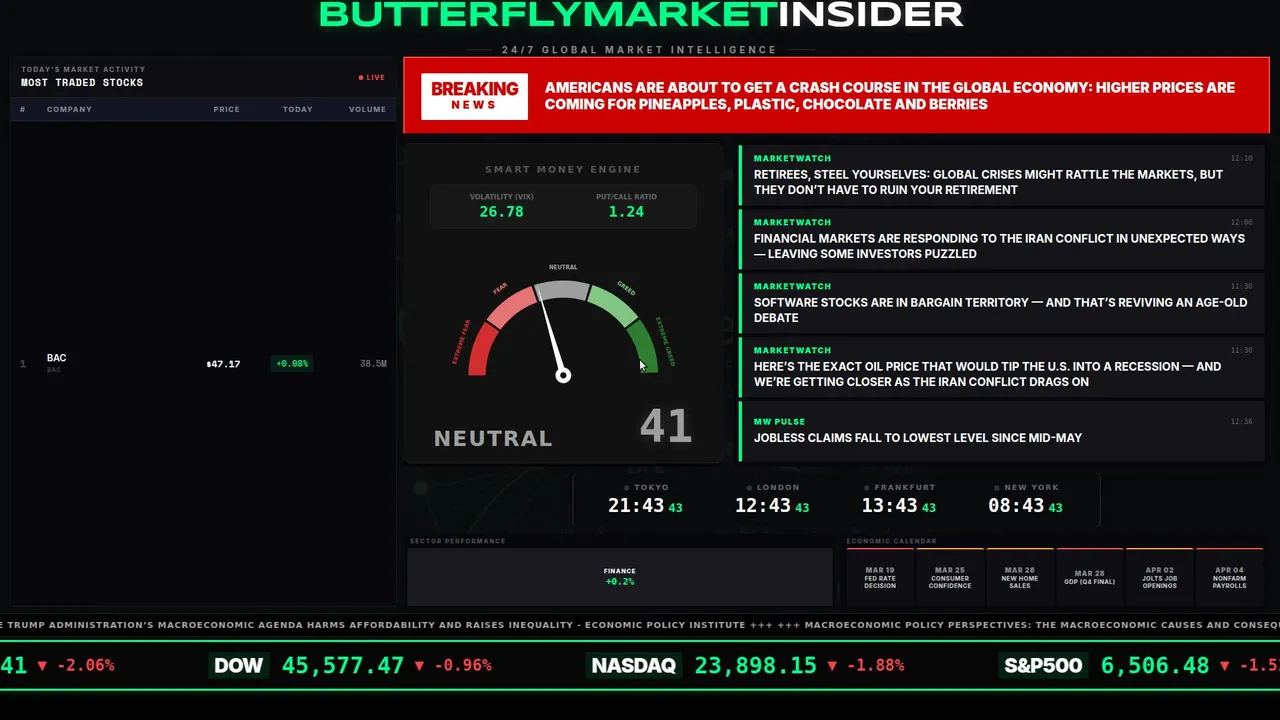Screen dimensions: 1280x720
Task: Sort by the COMPANY column header
Action: point(69,109)
